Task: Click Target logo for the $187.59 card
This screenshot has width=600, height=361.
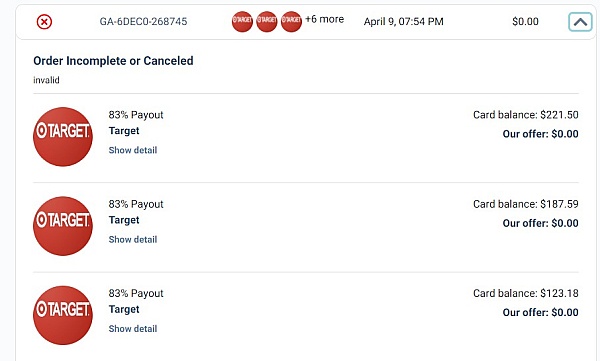Action: click(63, 226)
